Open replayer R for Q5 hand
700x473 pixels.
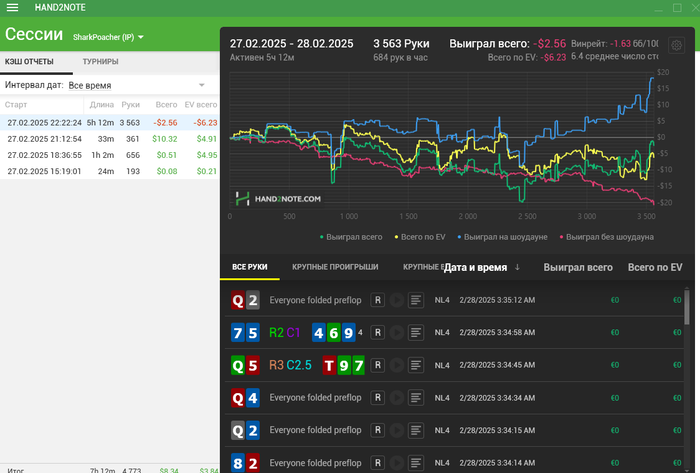(x=378, y=365)
